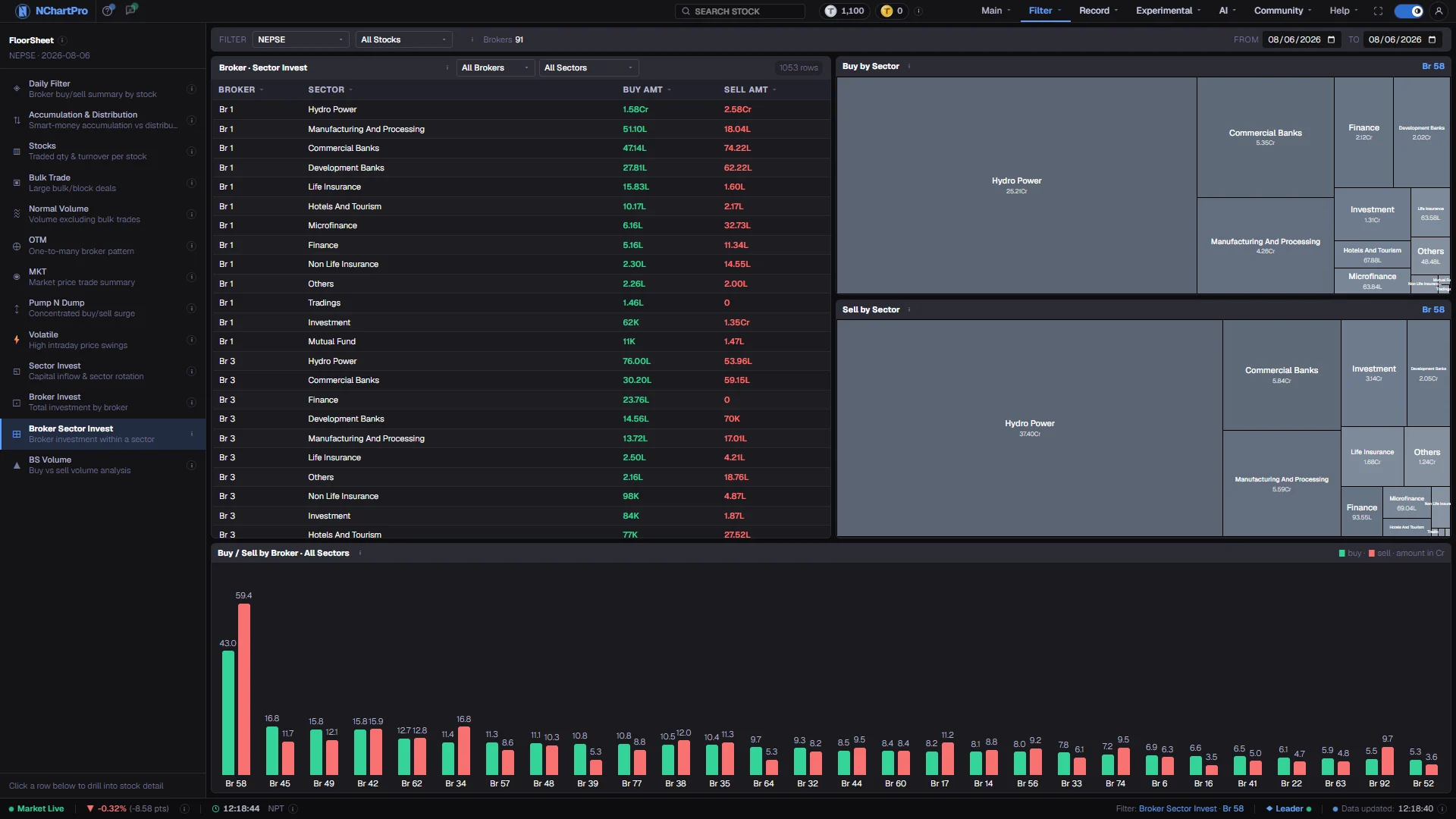Click the info icon next to the token counters
Screen dimensions: 1456x819
919,11
